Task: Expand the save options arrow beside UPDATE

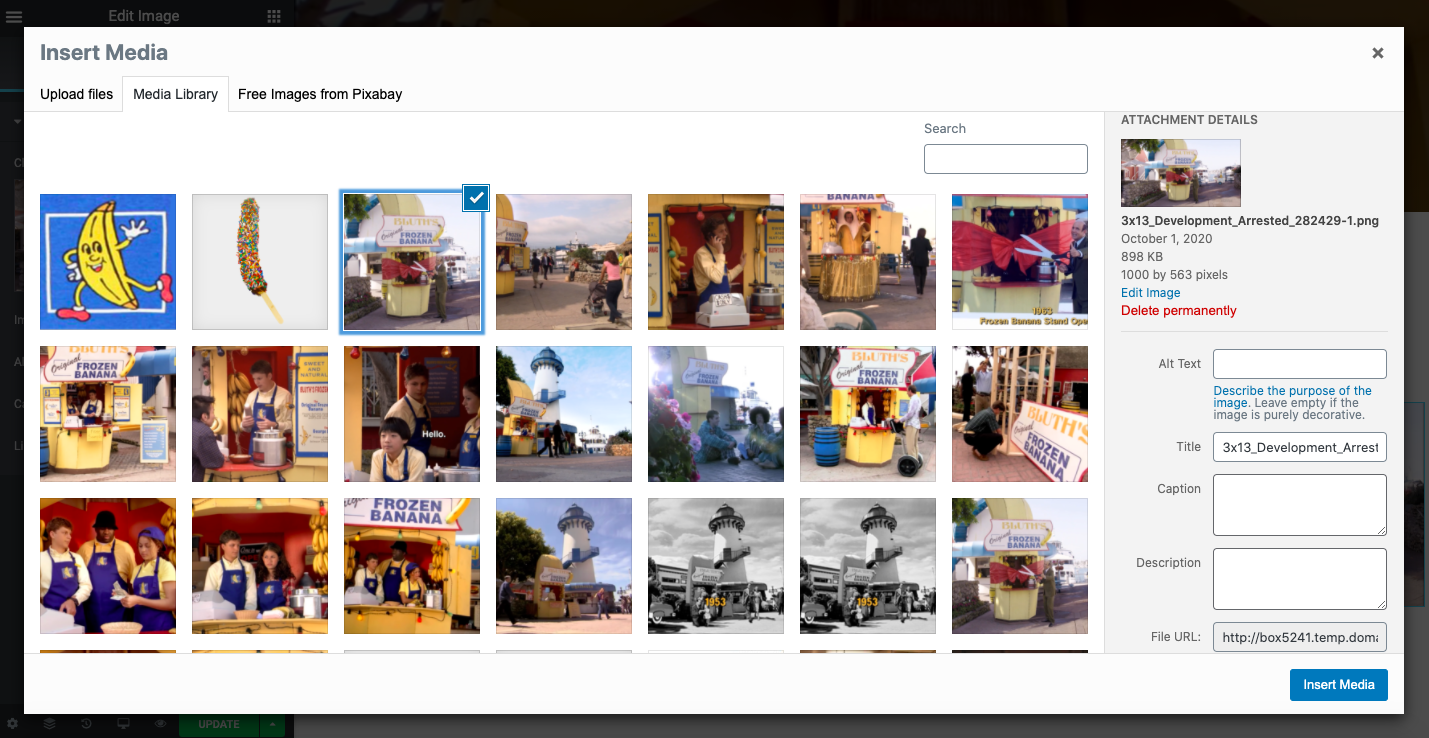Action: [x=272, y=724]
